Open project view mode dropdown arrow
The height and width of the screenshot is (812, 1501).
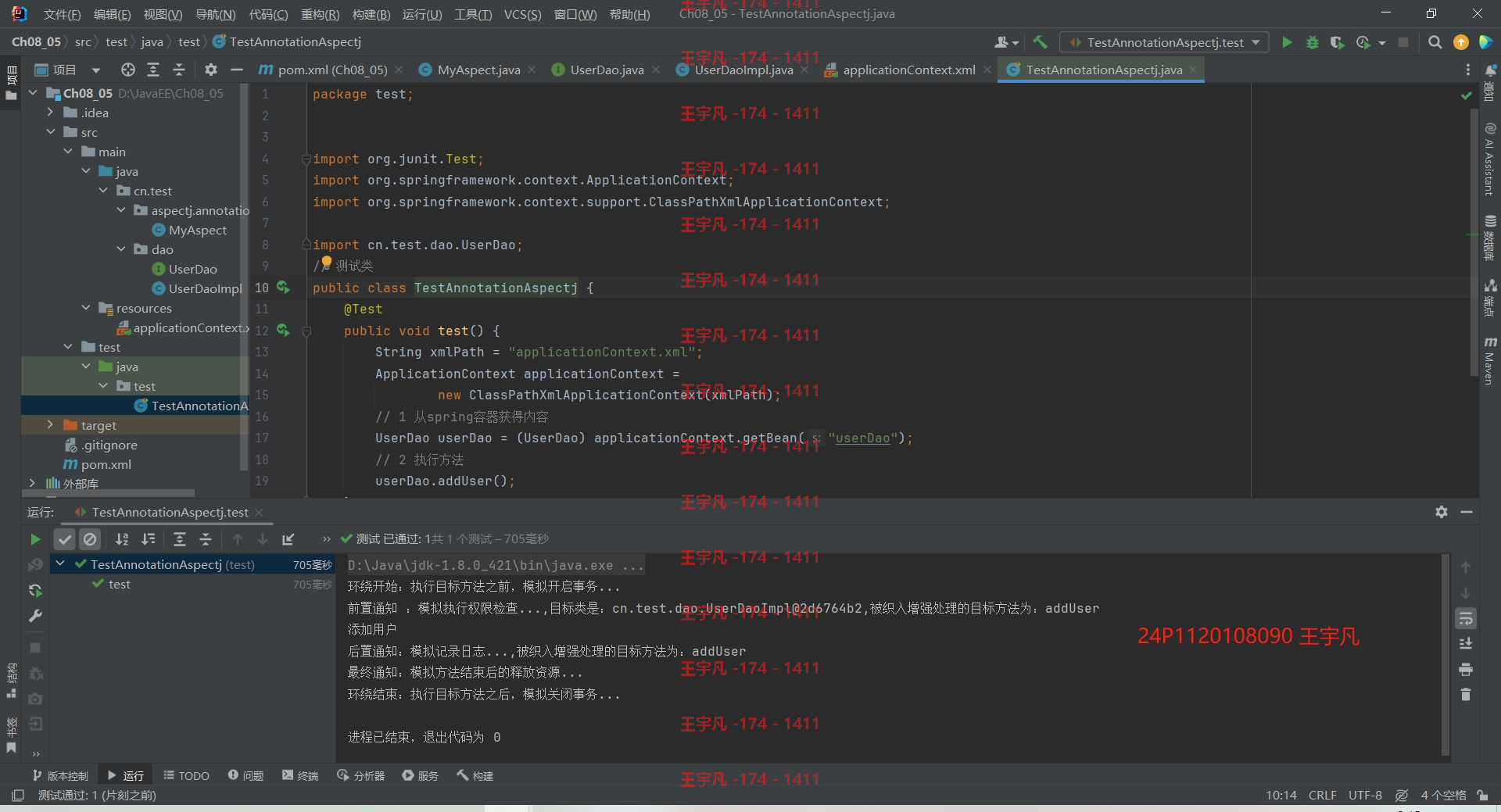pyautogui.click(x=95, y=70)
